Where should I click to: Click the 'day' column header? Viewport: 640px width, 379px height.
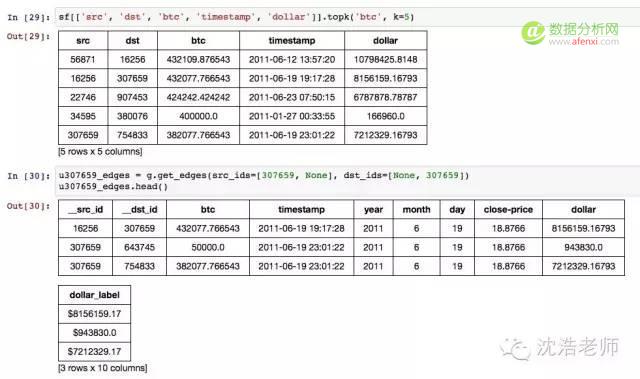click(x=457, y=210)
